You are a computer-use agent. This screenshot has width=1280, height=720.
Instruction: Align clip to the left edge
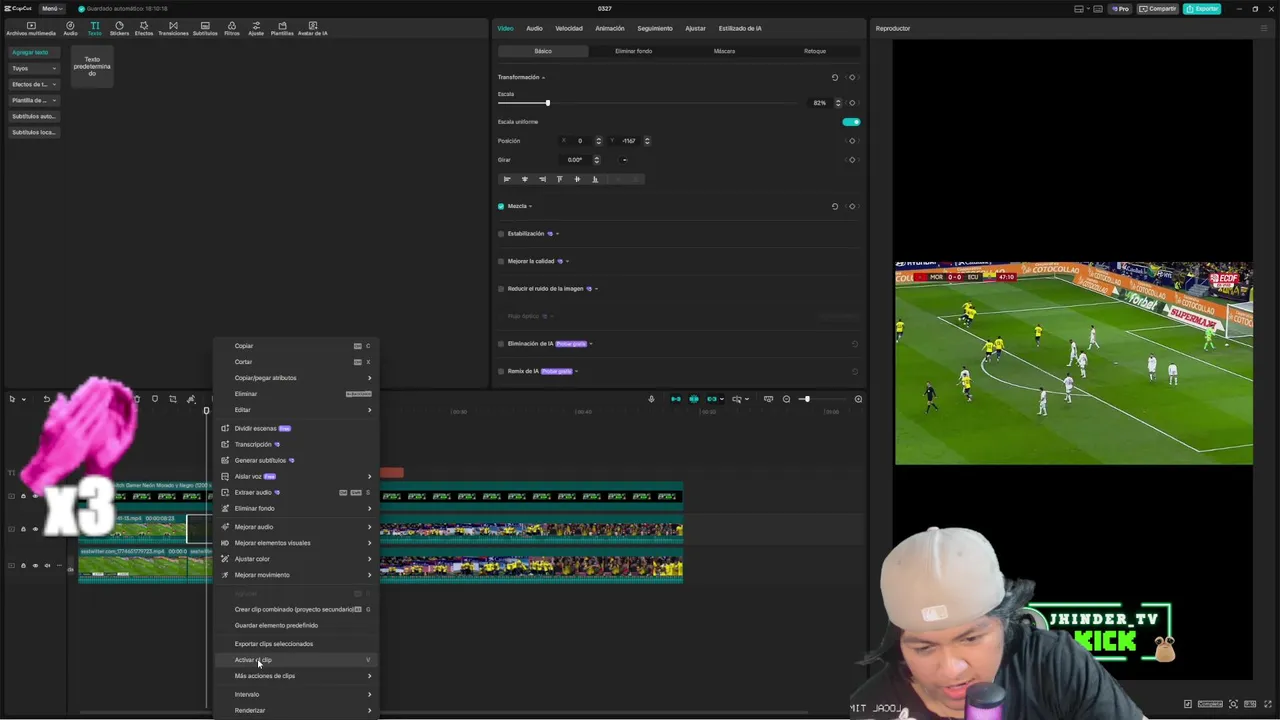click(507, 179)
